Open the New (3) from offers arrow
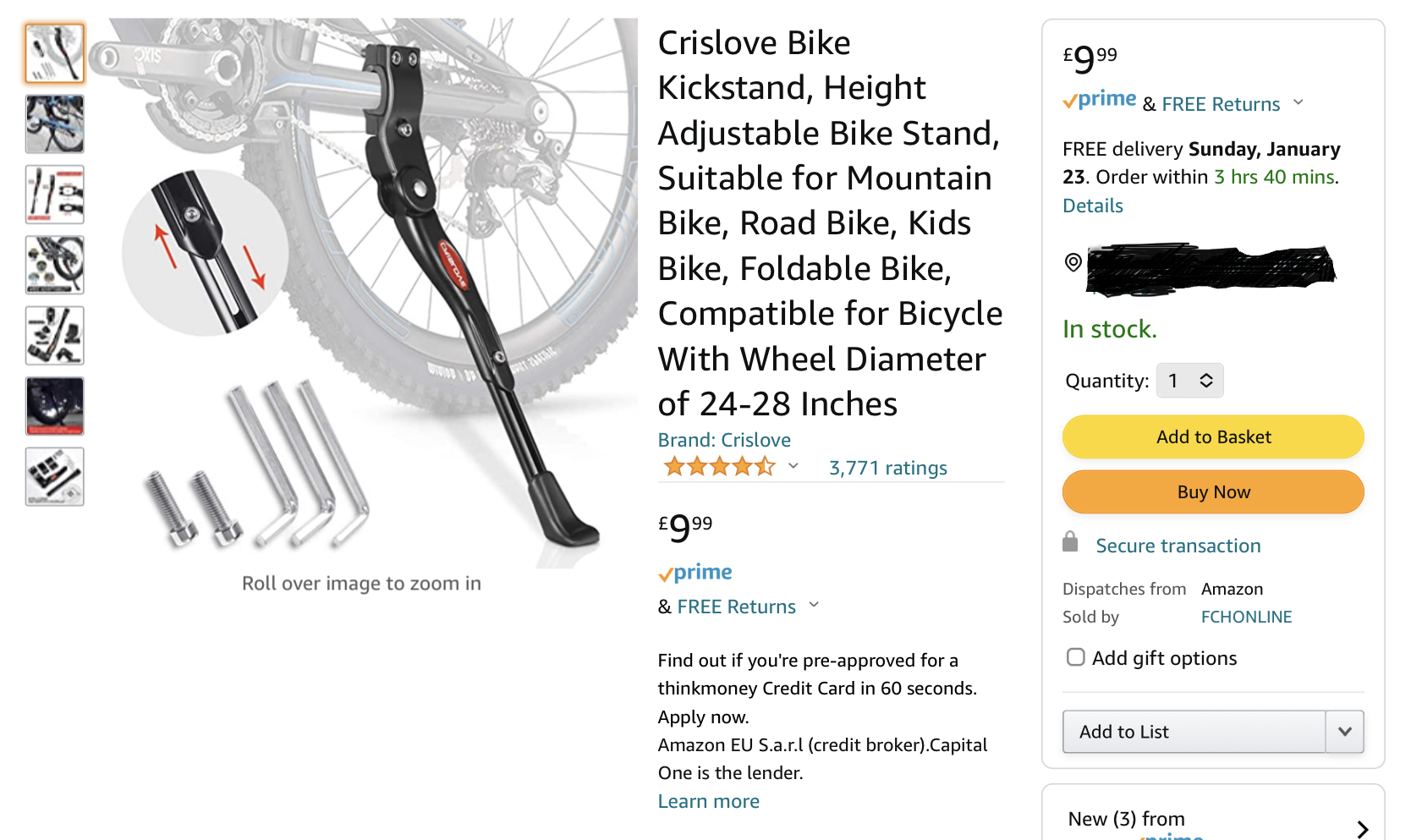Screen dimensions: 1411x840 click(1362, 829)
